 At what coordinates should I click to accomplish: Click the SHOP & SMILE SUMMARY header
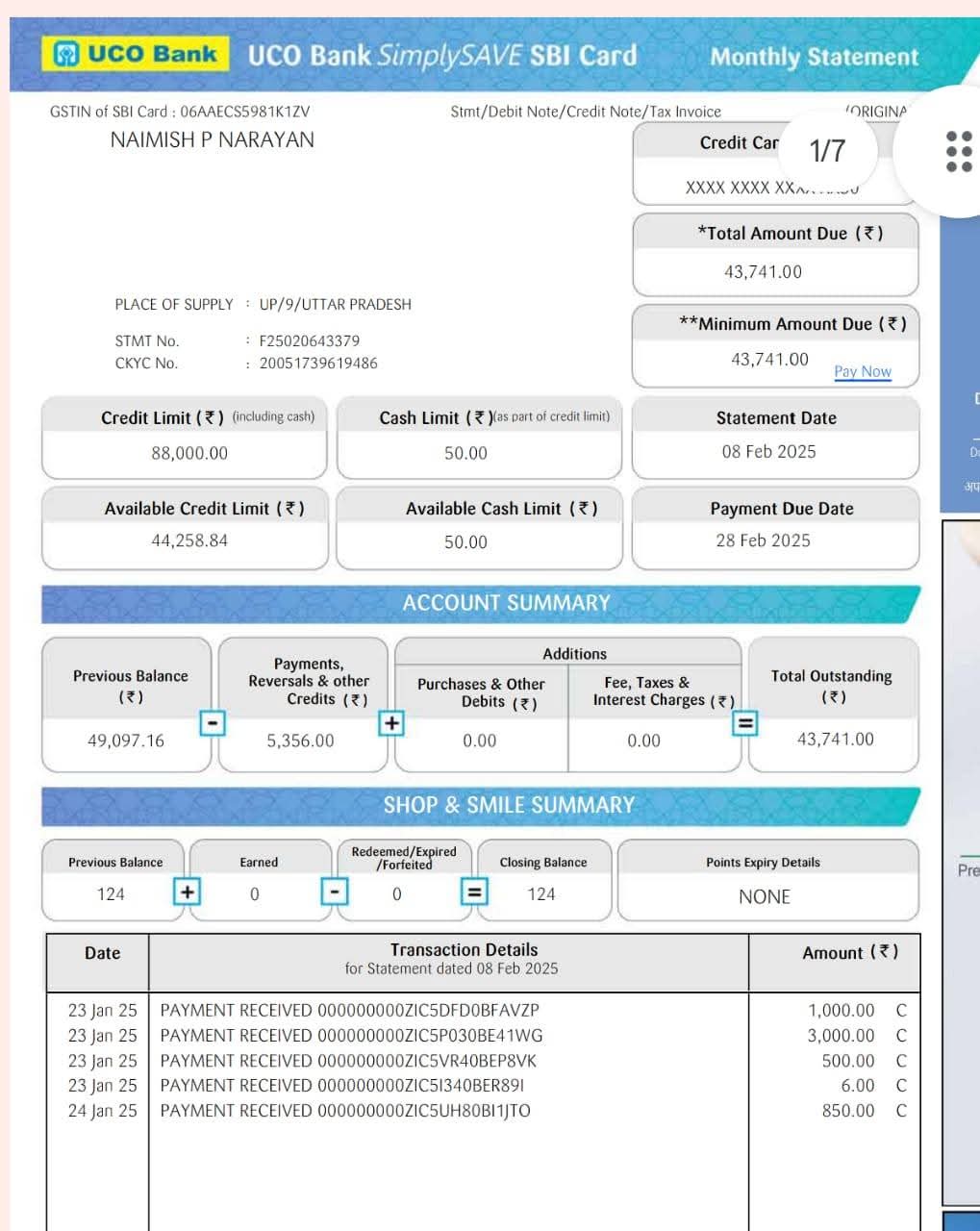[x=509, y=805]
